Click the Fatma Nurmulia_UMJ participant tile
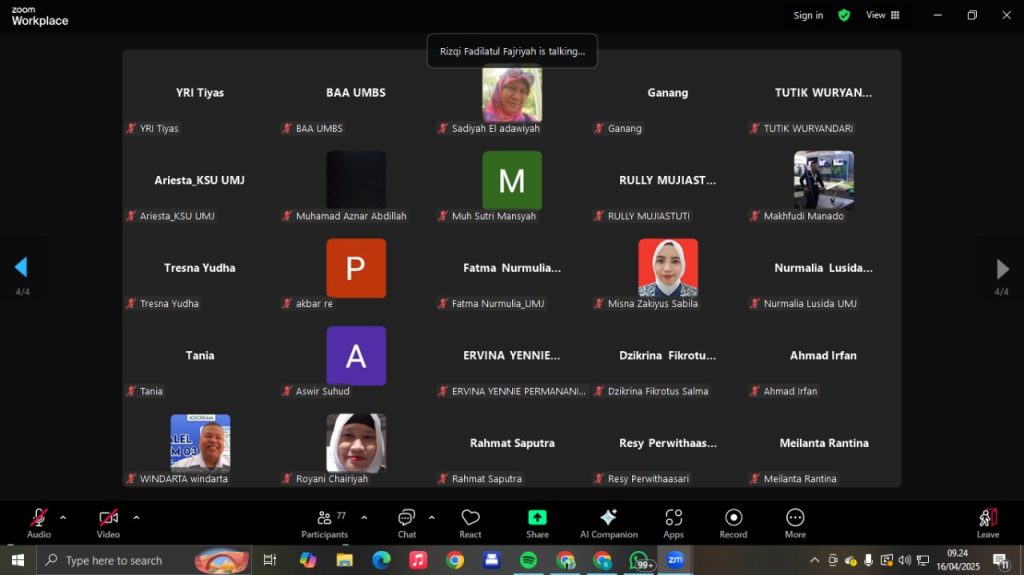The width and height of the screenshot is (1024, 575). [x=512, y=268]
